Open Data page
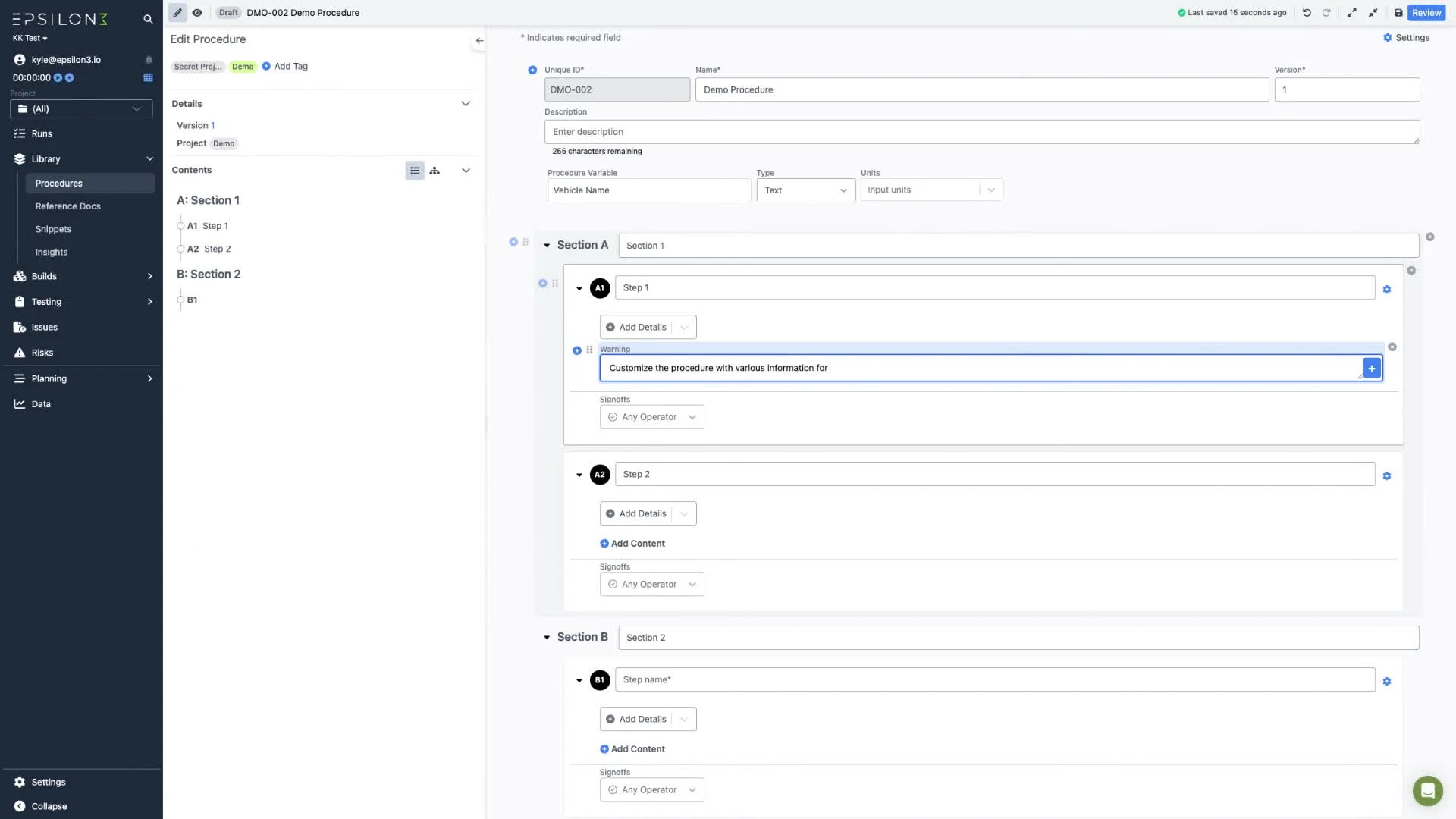The height and width of the screenshot is (819, 1456). [x=41, y=405]
